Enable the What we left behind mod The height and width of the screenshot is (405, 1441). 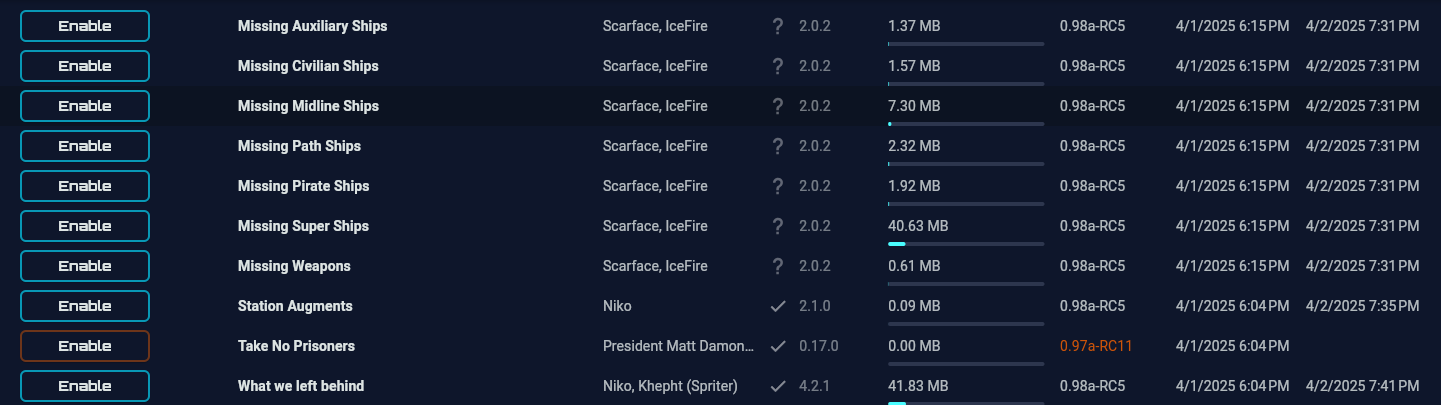85,386
